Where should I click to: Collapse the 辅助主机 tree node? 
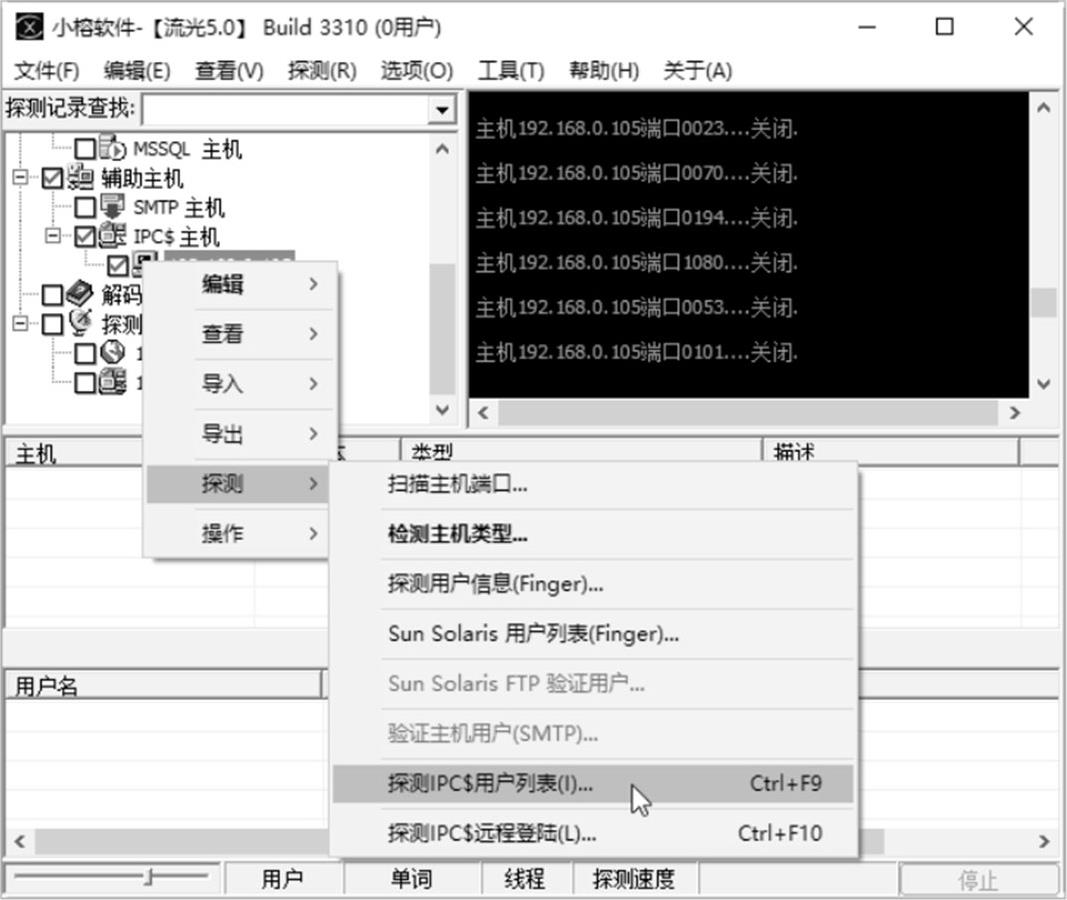(20, 178)
